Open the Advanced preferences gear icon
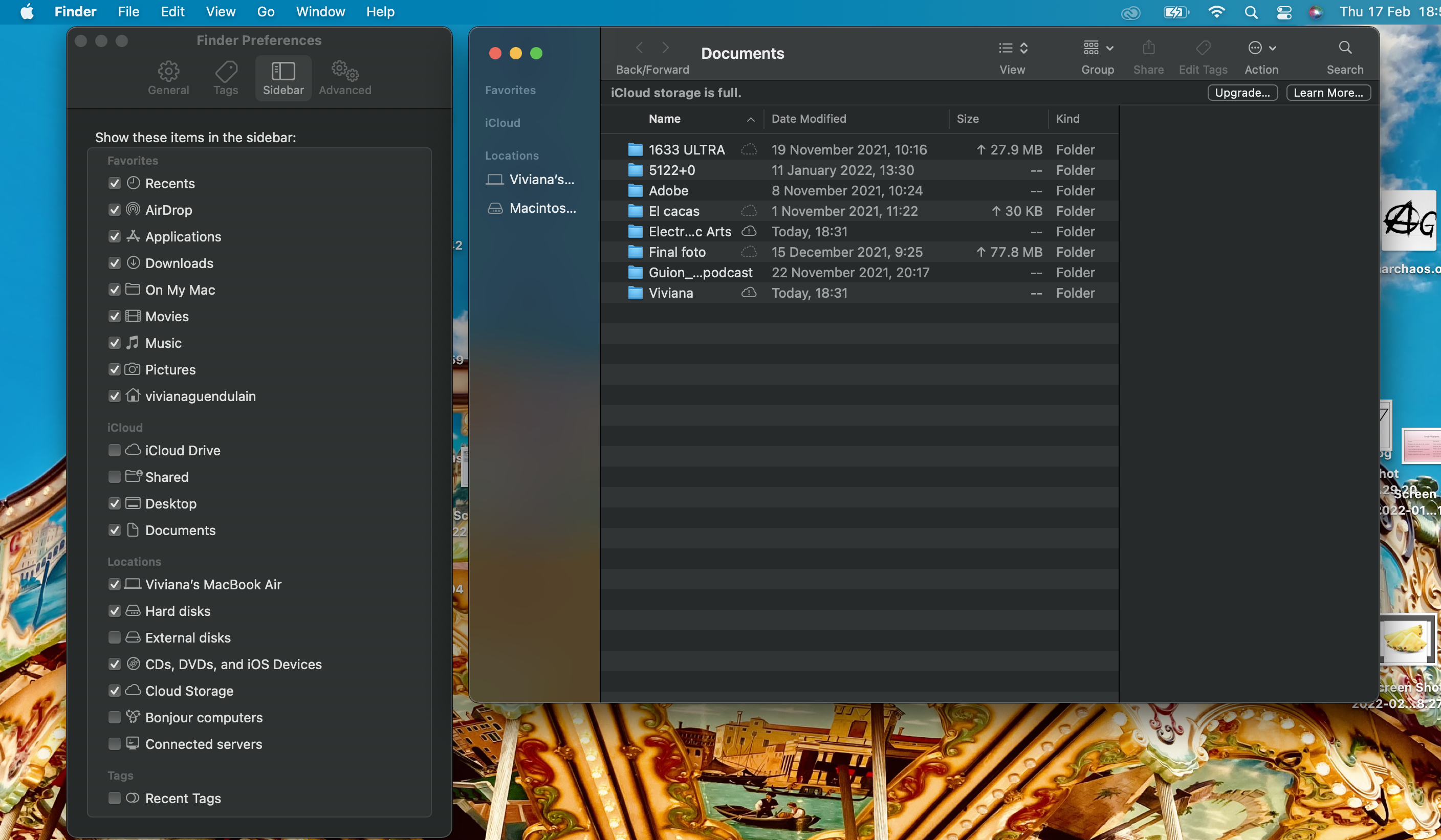Screen dimensions: 1441x840 345,72
